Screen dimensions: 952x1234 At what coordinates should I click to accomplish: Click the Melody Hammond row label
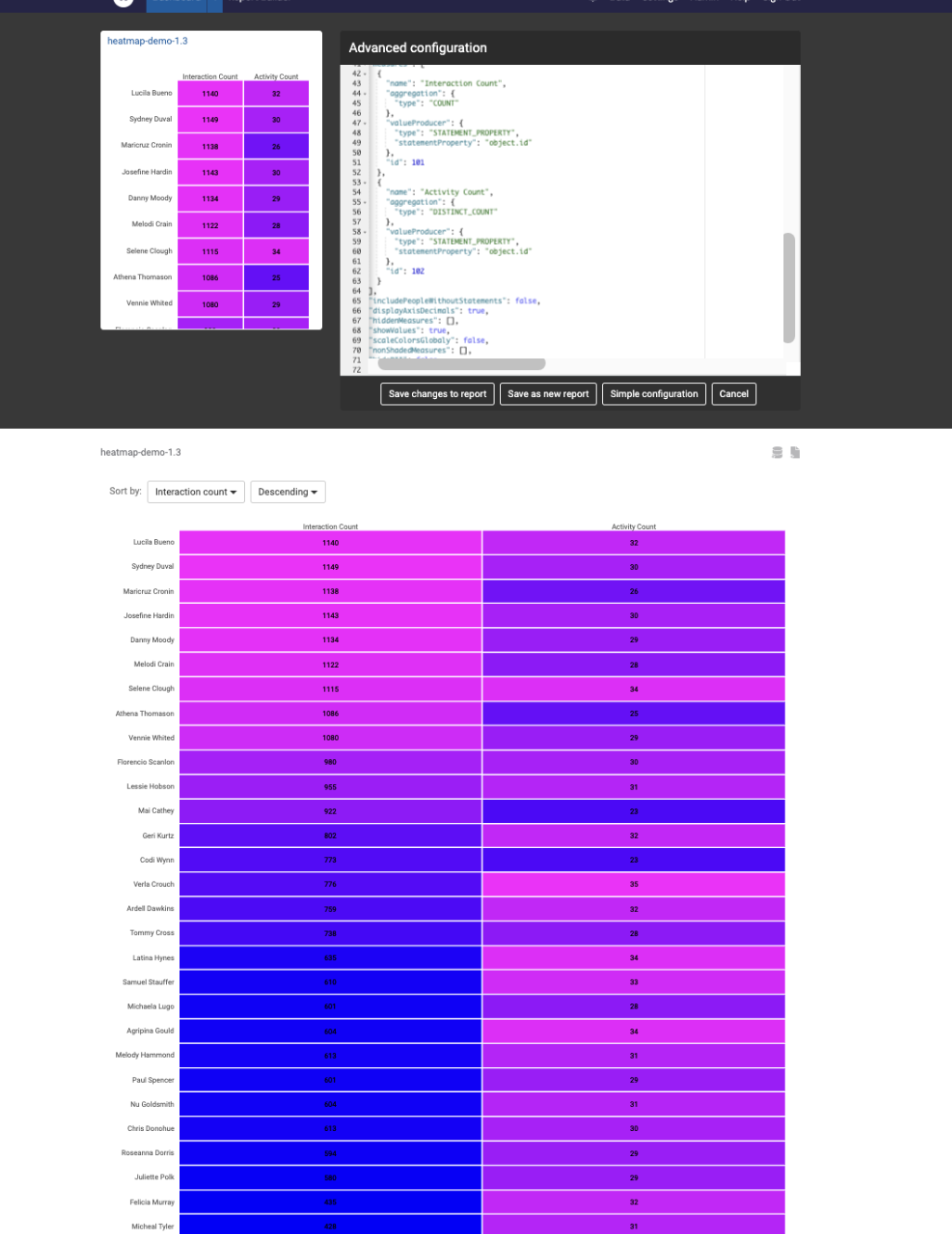pyautogui.click(x=145, y=1055)
